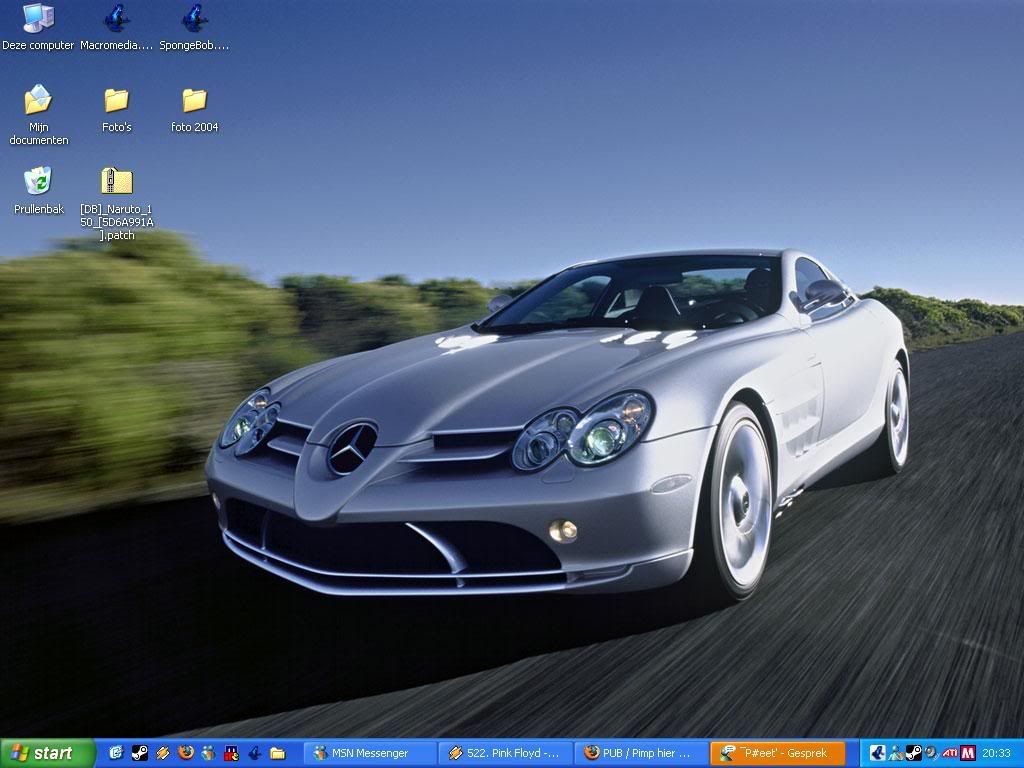
Task: Open the flashing 'P#eet' - Gesprek chat window
Action: [776, 754]
